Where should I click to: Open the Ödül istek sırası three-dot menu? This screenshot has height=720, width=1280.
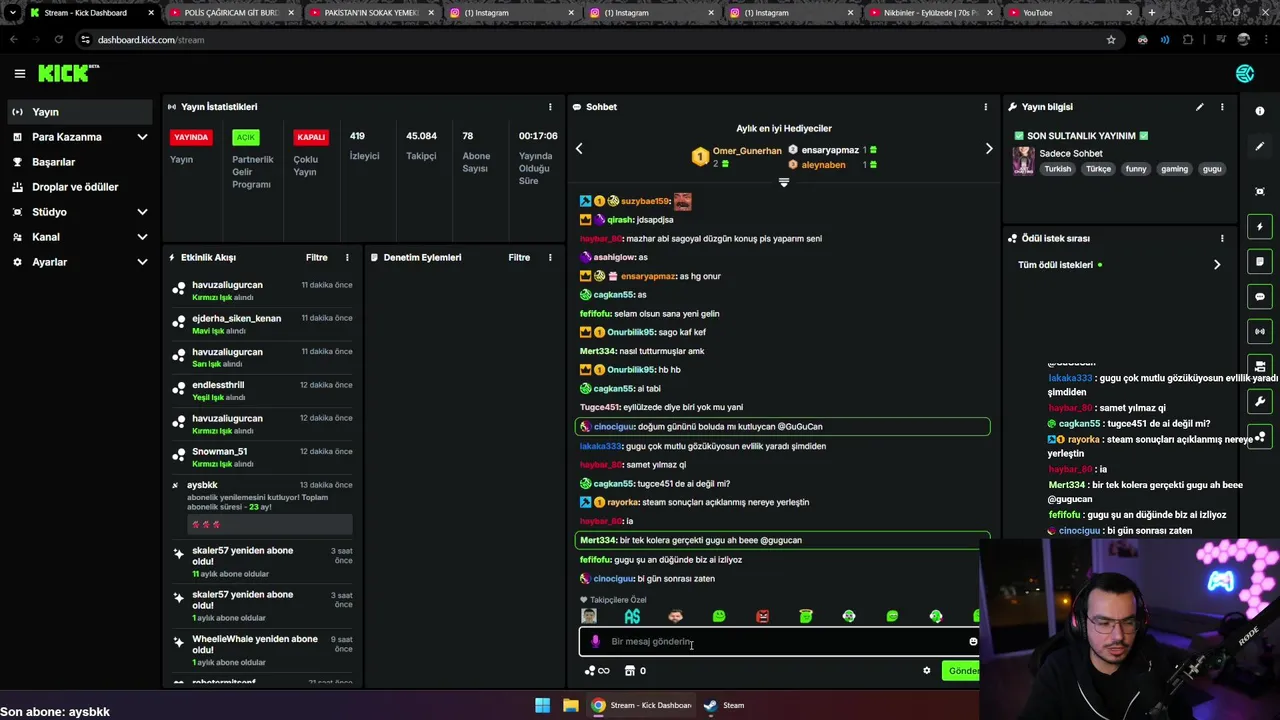coord(1221,239)
